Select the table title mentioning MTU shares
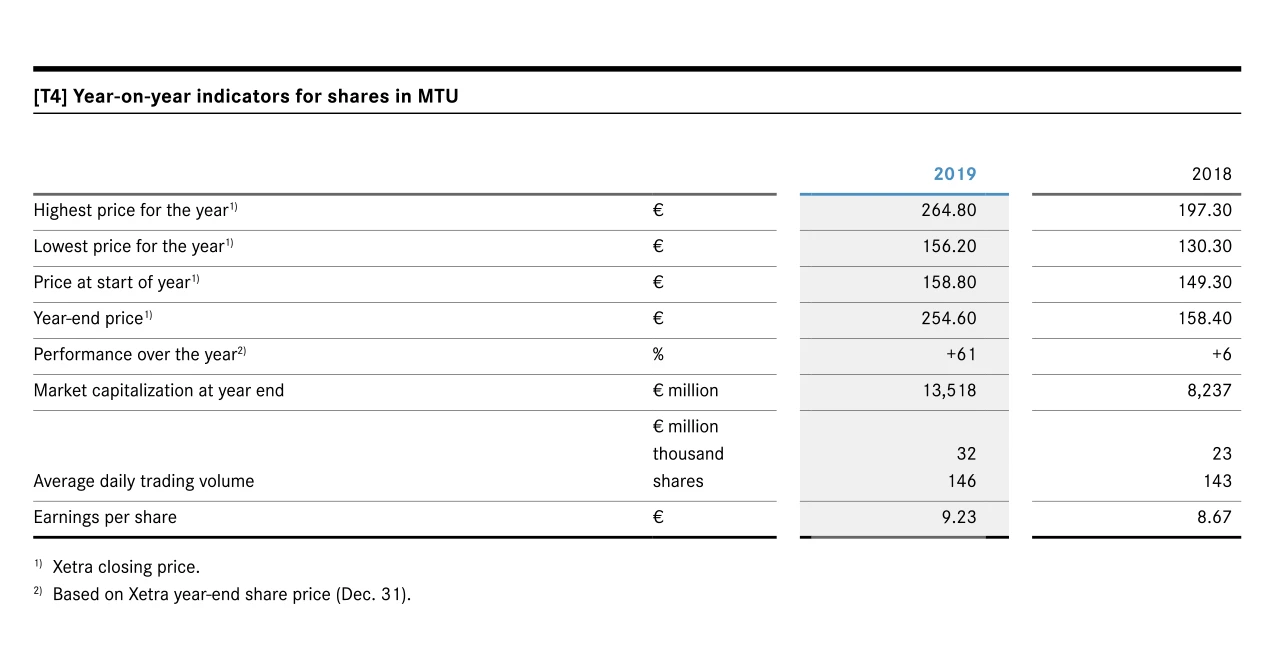Viewport: 1274px width, 645px height. (x=246, y=97)
